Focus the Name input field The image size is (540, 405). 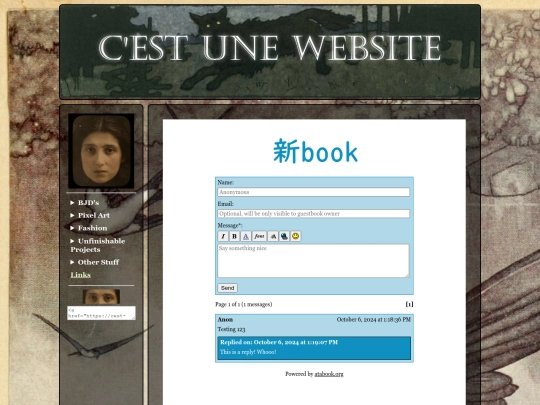pyautogui.click(x=313, y=192)
